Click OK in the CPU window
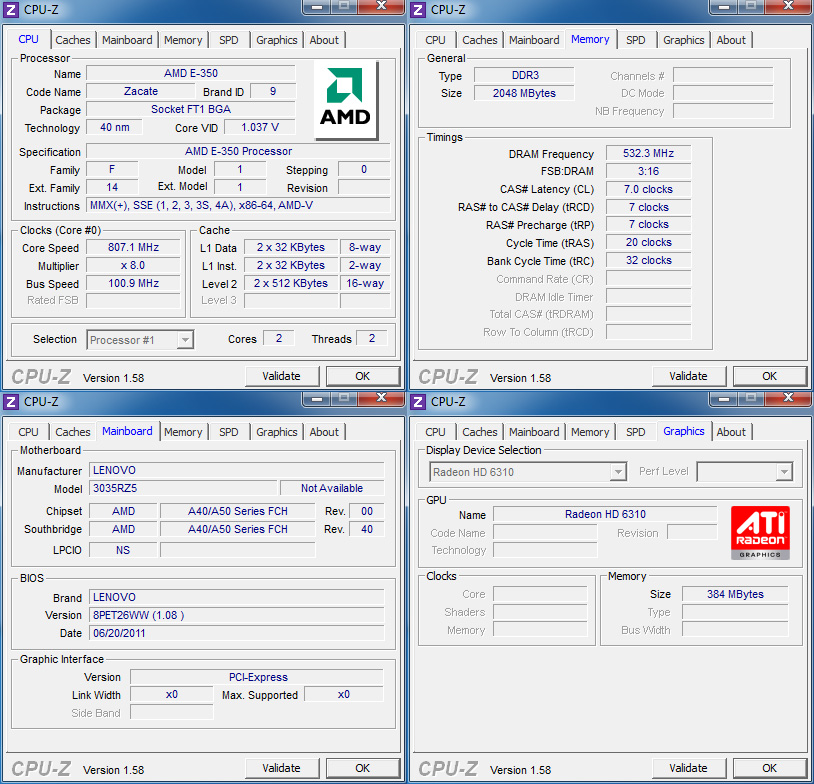 click(362, 376)
